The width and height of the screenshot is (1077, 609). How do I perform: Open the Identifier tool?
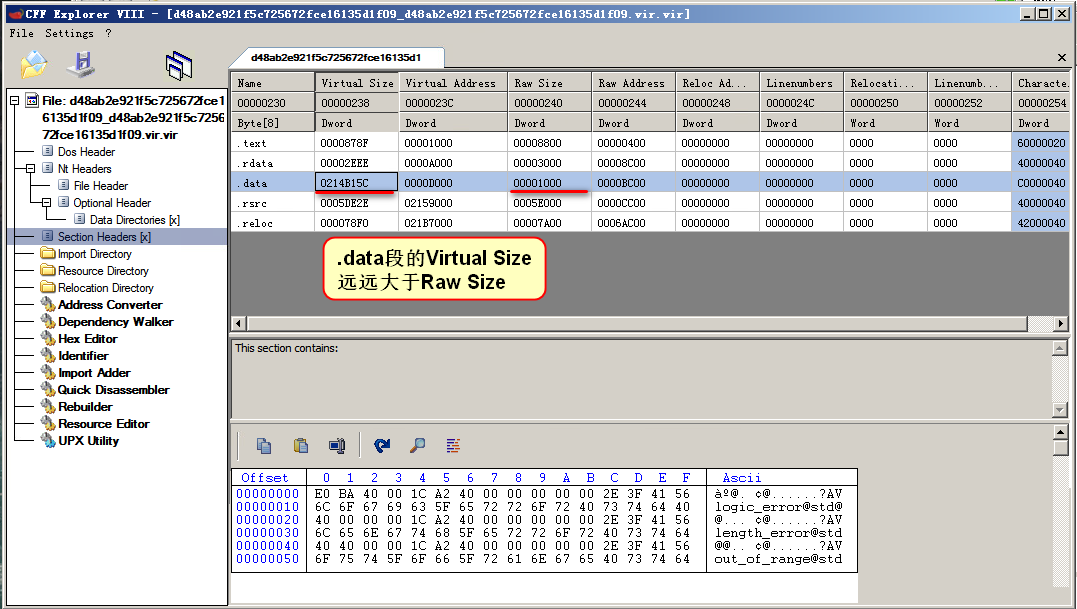[83, 356]
